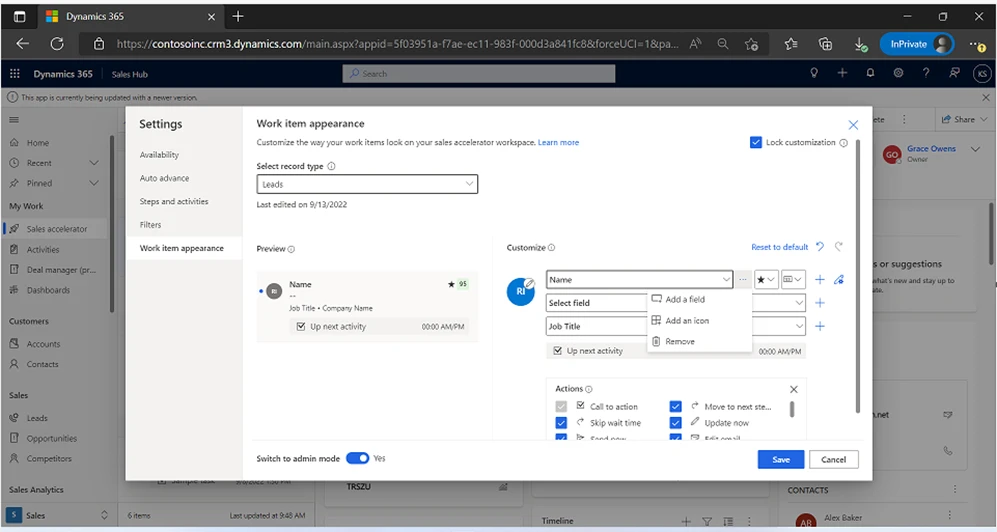997x532 pixels.
Task: Click the Reset to default link
Action: point(780,247)
